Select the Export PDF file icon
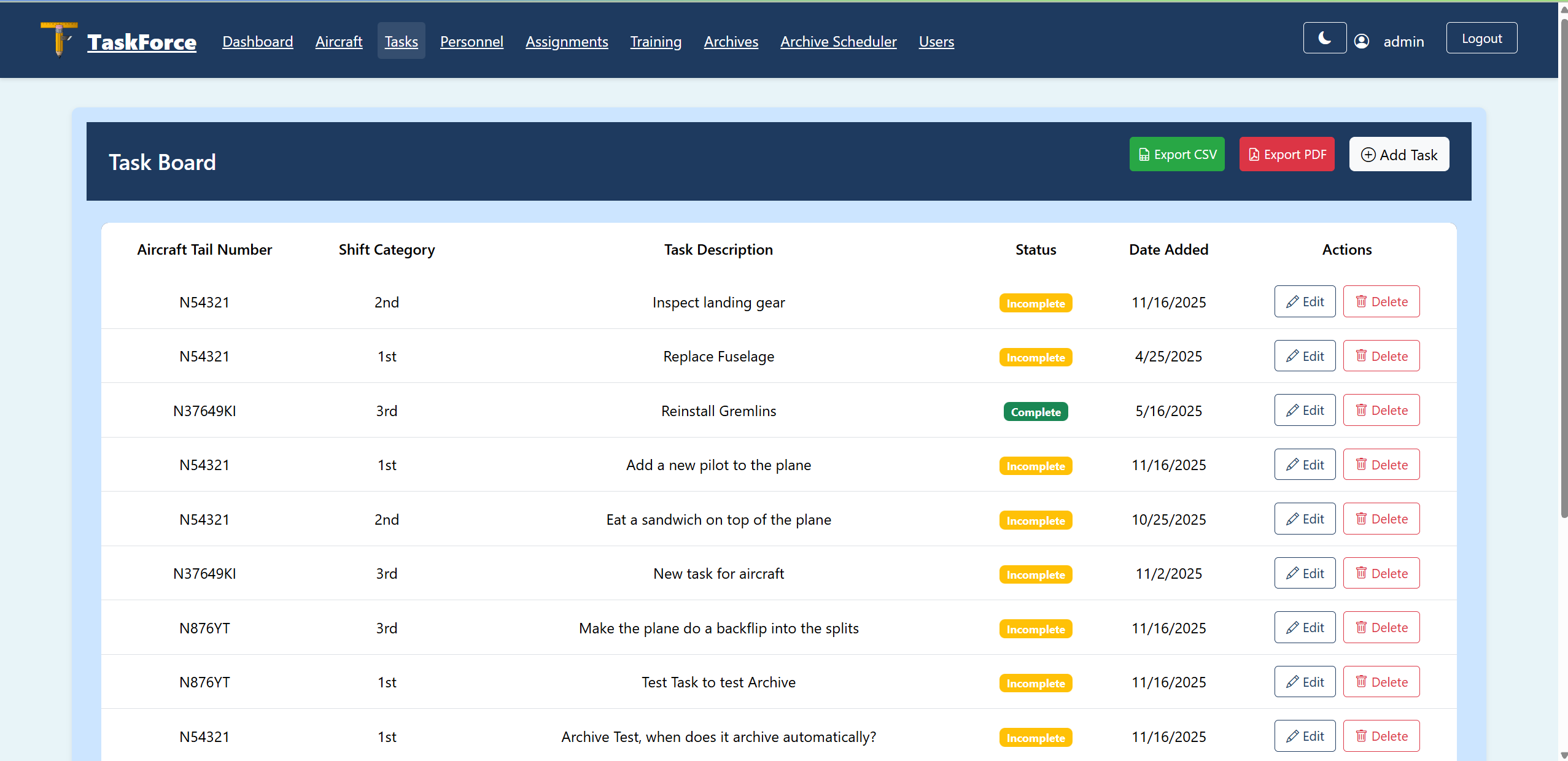 point(1253,154)
